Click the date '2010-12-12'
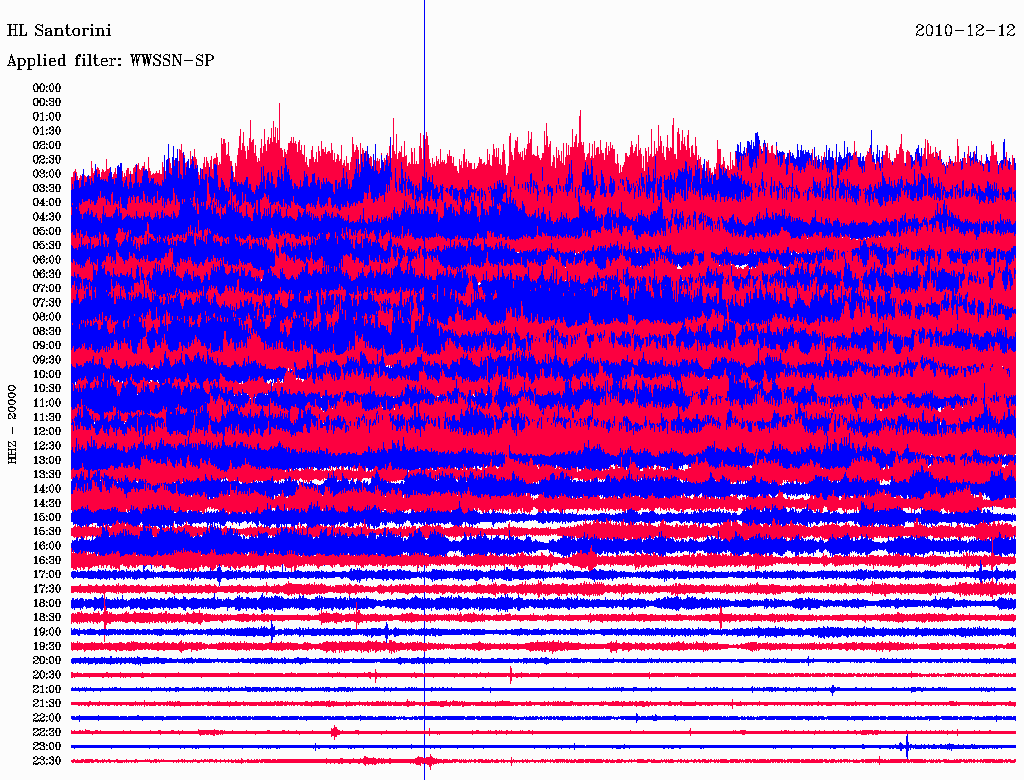 (965, 31)
